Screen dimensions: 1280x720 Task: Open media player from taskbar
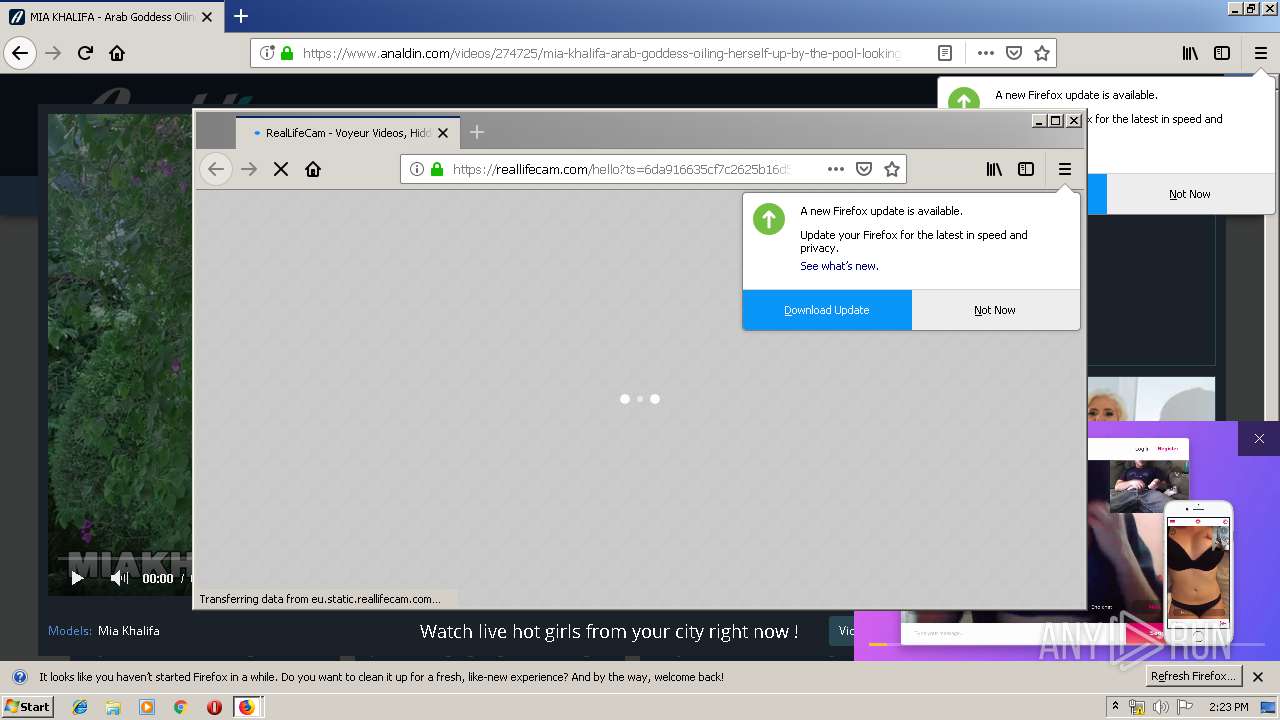[x=147, y=707]
